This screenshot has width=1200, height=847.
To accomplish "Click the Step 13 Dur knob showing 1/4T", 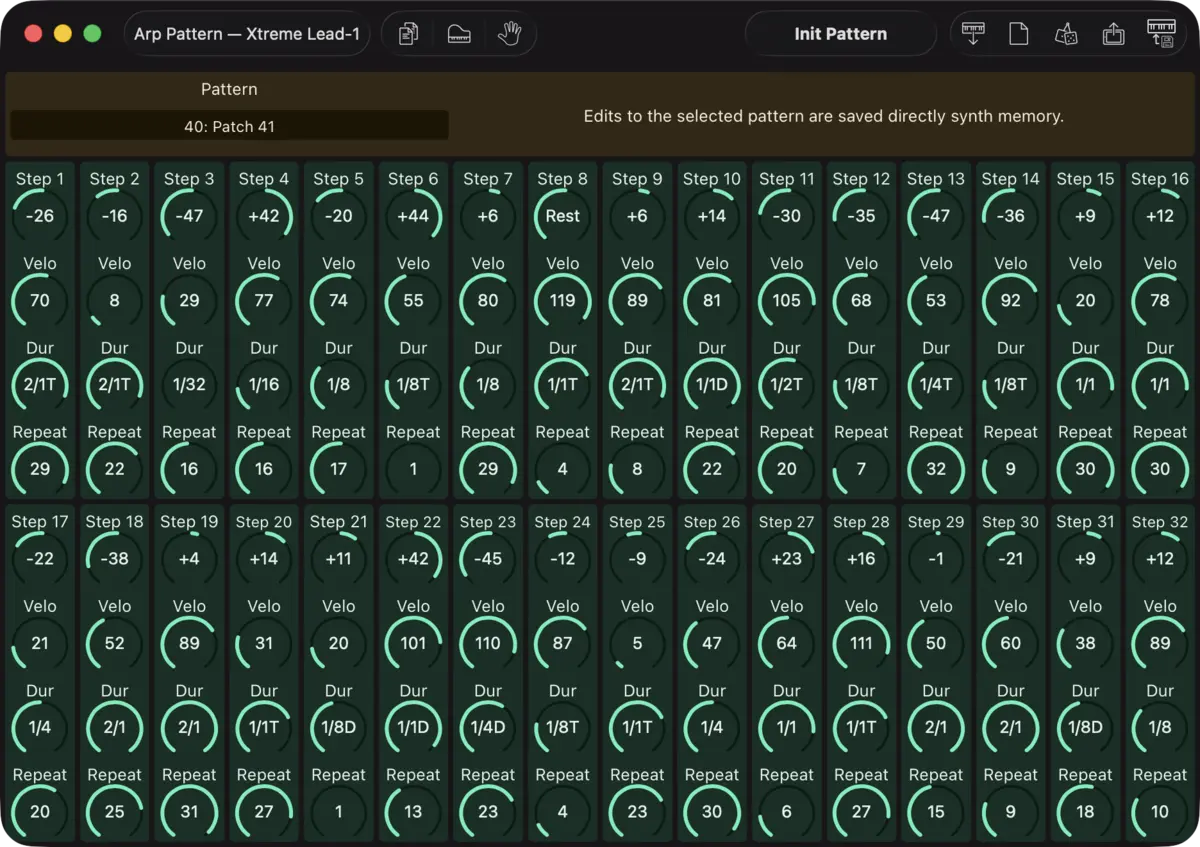I will tap(936, 385).
